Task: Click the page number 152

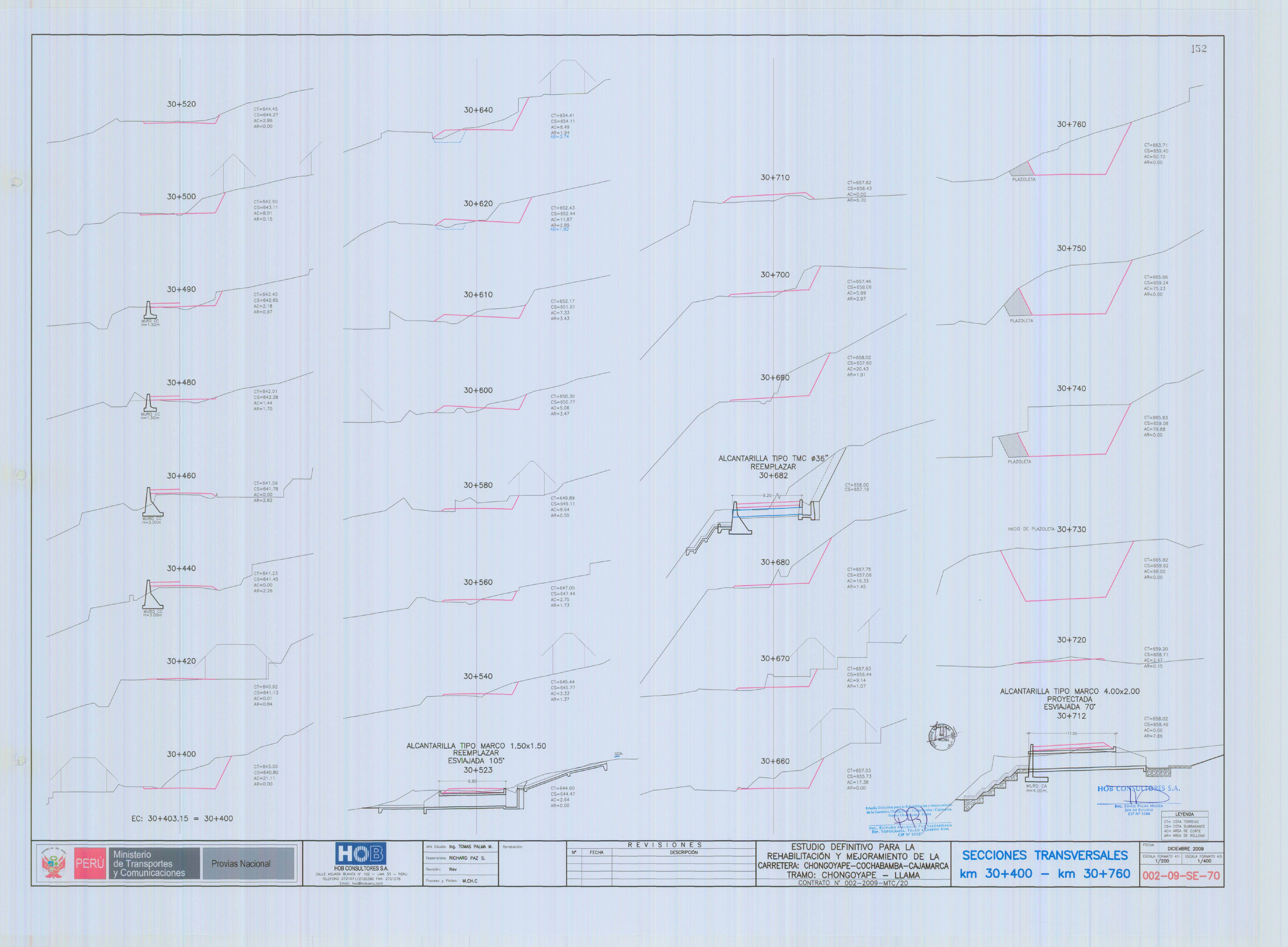Action: point(1199,49)
